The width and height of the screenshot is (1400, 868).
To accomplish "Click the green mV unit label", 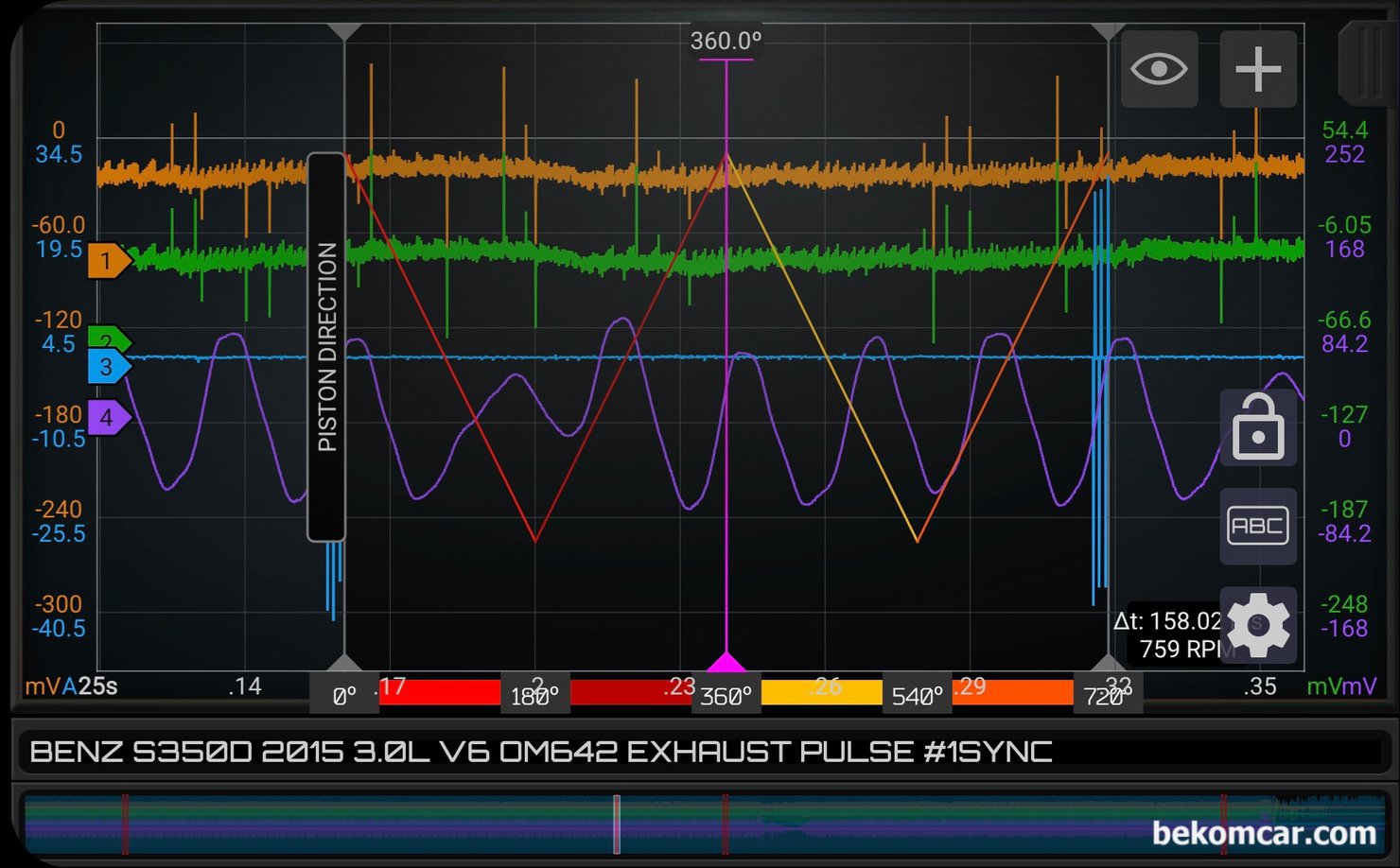I will click(x=1324, y=686).
